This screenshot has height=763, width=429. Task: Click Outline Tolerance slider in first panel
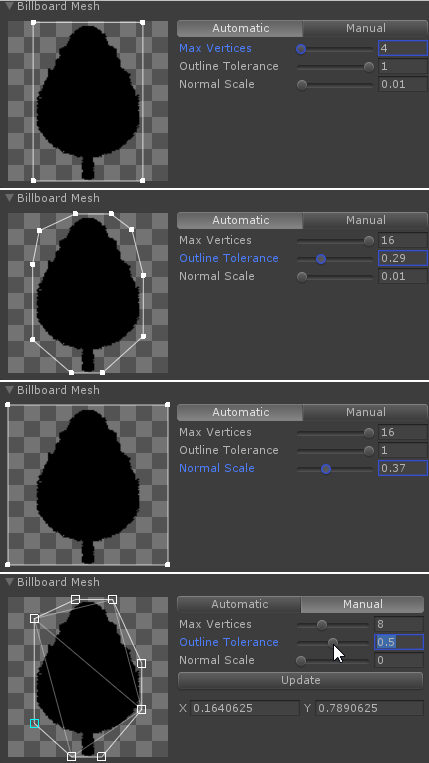[x=335, y=67]
